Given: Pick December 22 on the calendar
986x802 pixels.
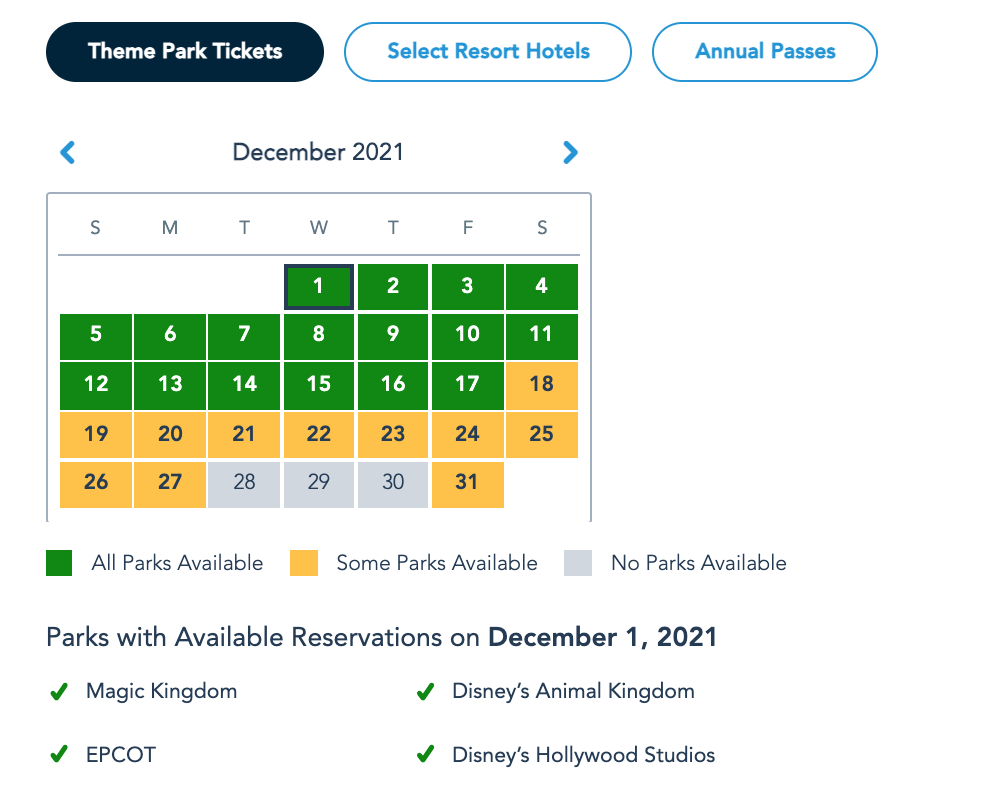Looking at the screenshot, I should [319, 434].
